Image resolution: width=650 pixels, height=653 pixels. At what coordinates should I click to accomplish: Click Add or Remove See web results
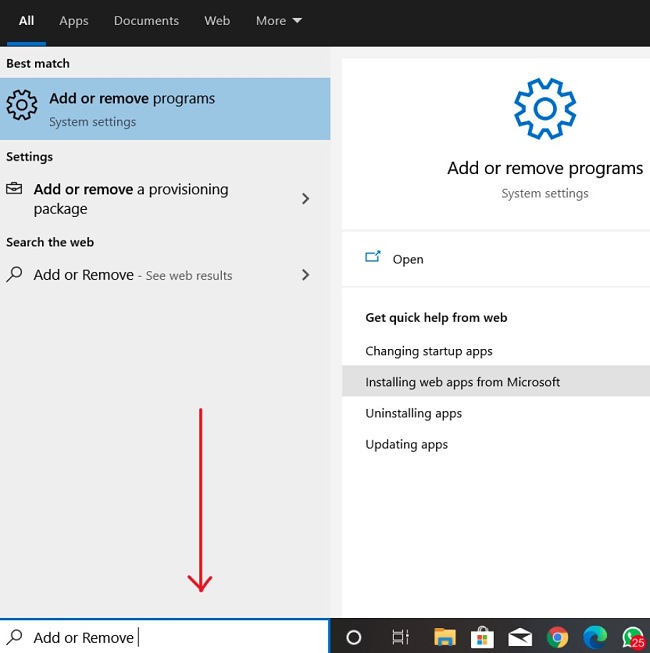(x=165, y=275)
